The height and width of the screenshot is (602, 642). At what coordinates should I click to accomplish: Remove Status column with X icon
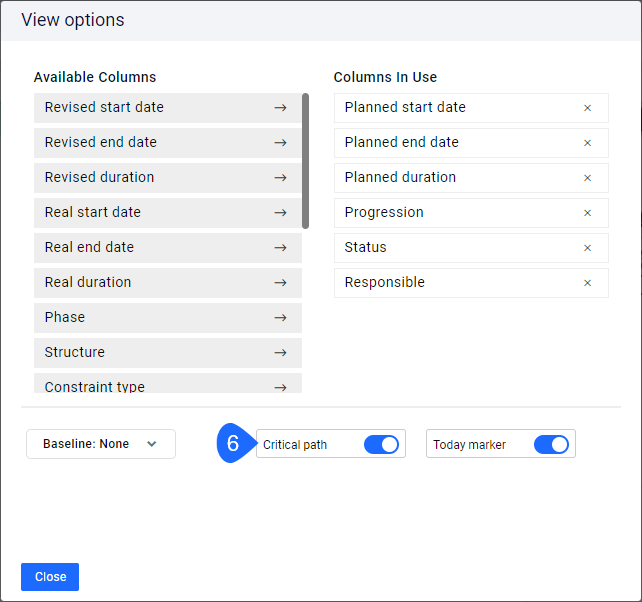point(587,248)
